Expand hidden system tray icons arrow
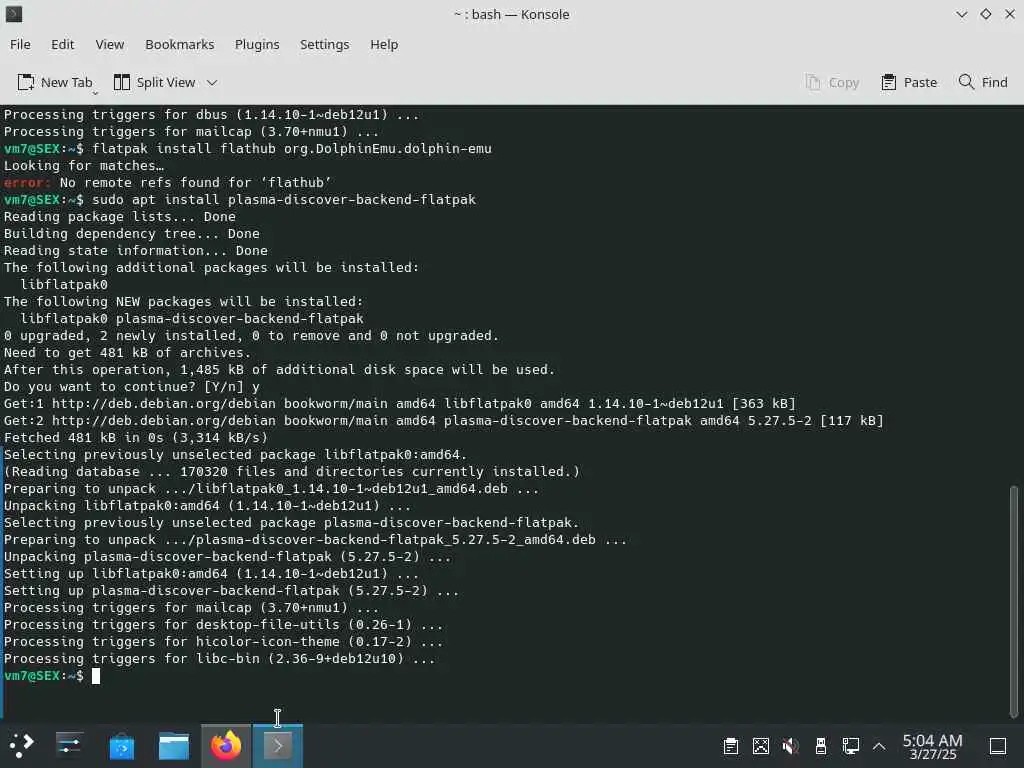Screen dimensions: 1024x768 coord(879,746)
